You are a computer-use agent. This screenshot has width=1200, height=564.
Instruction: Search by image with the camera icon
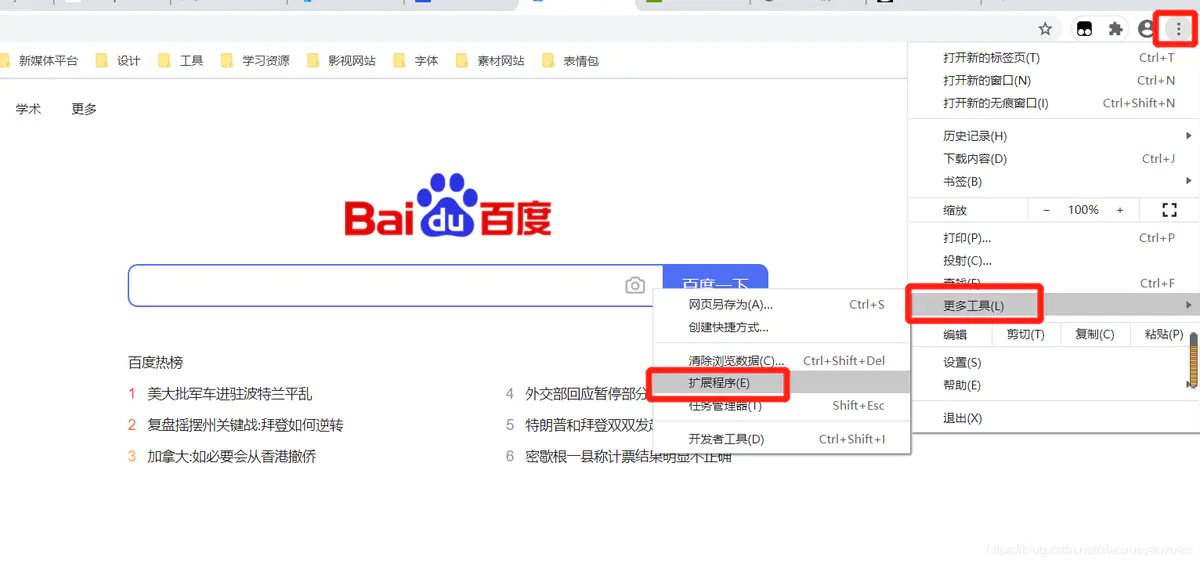[x=635, y=286]
